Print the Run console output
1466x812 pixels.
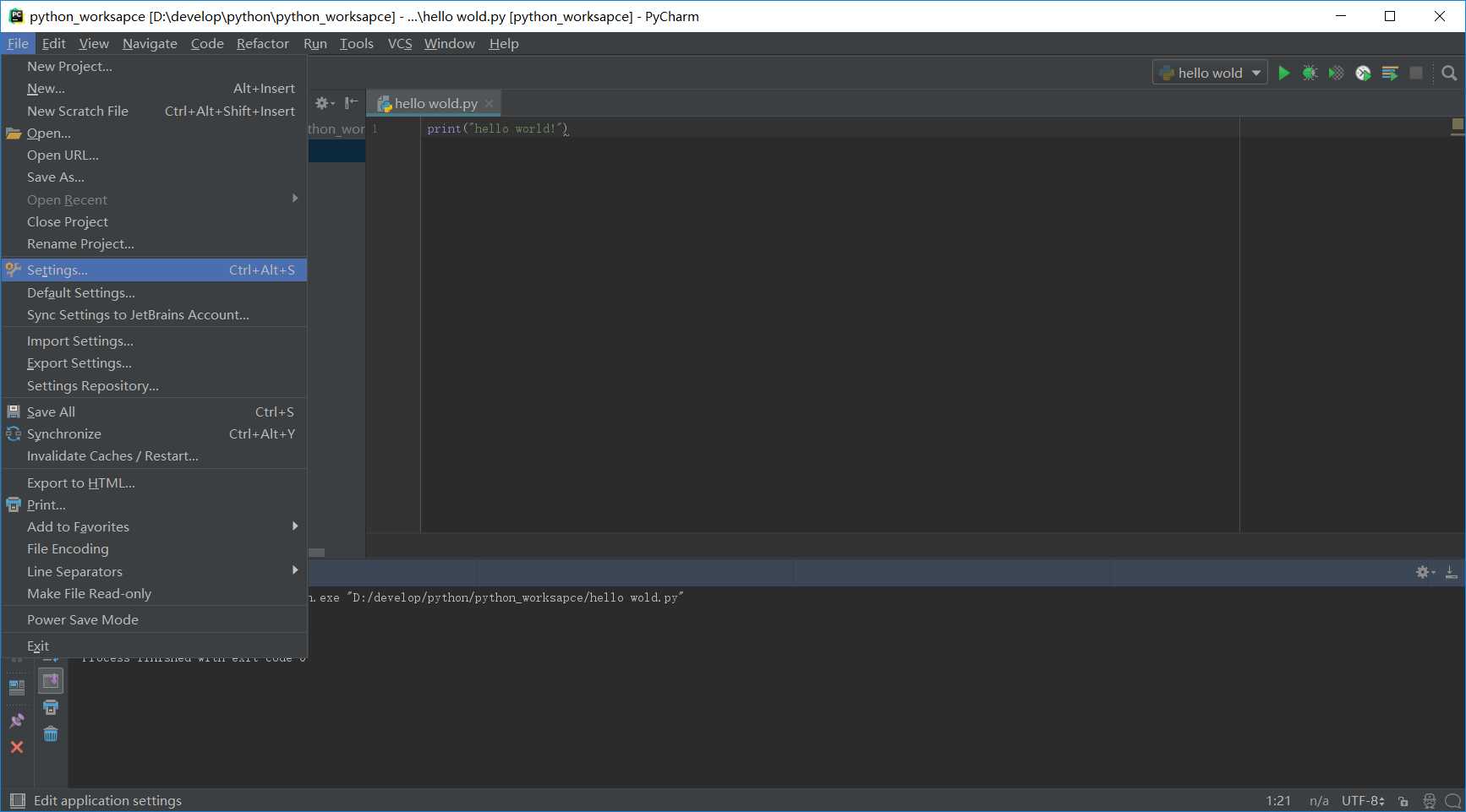(51, 707)
